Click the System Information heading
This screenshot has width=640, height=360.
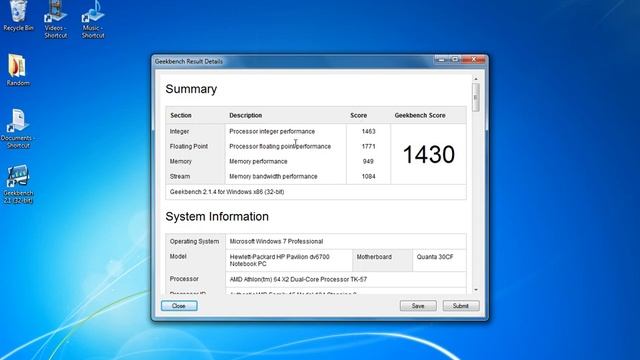click(217, 216)
